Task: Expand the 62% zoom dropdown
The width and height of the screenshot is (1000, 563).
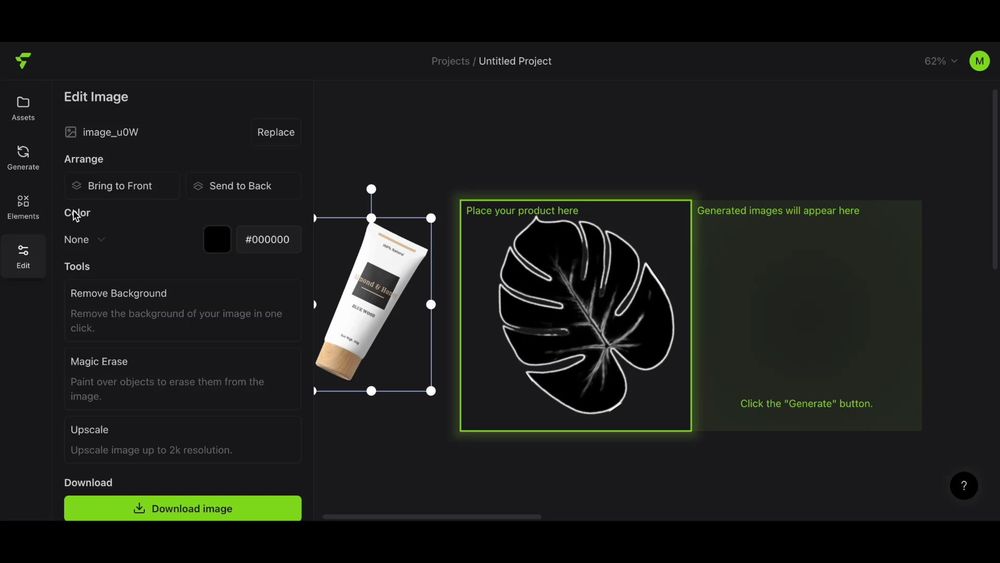Action: coord(940,61)
